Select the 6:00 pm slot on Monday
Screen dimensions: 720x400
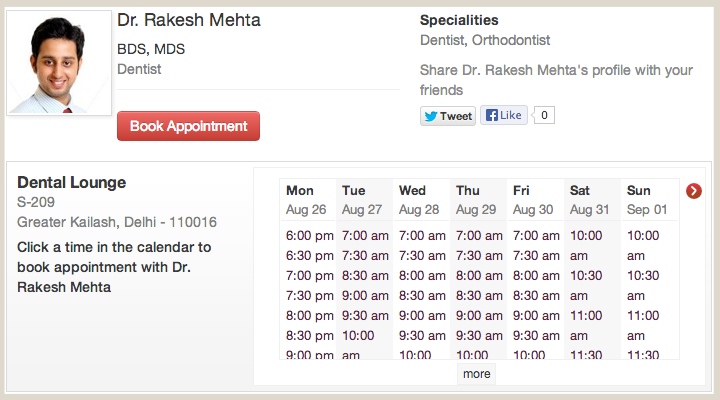[x=310, y=236]
